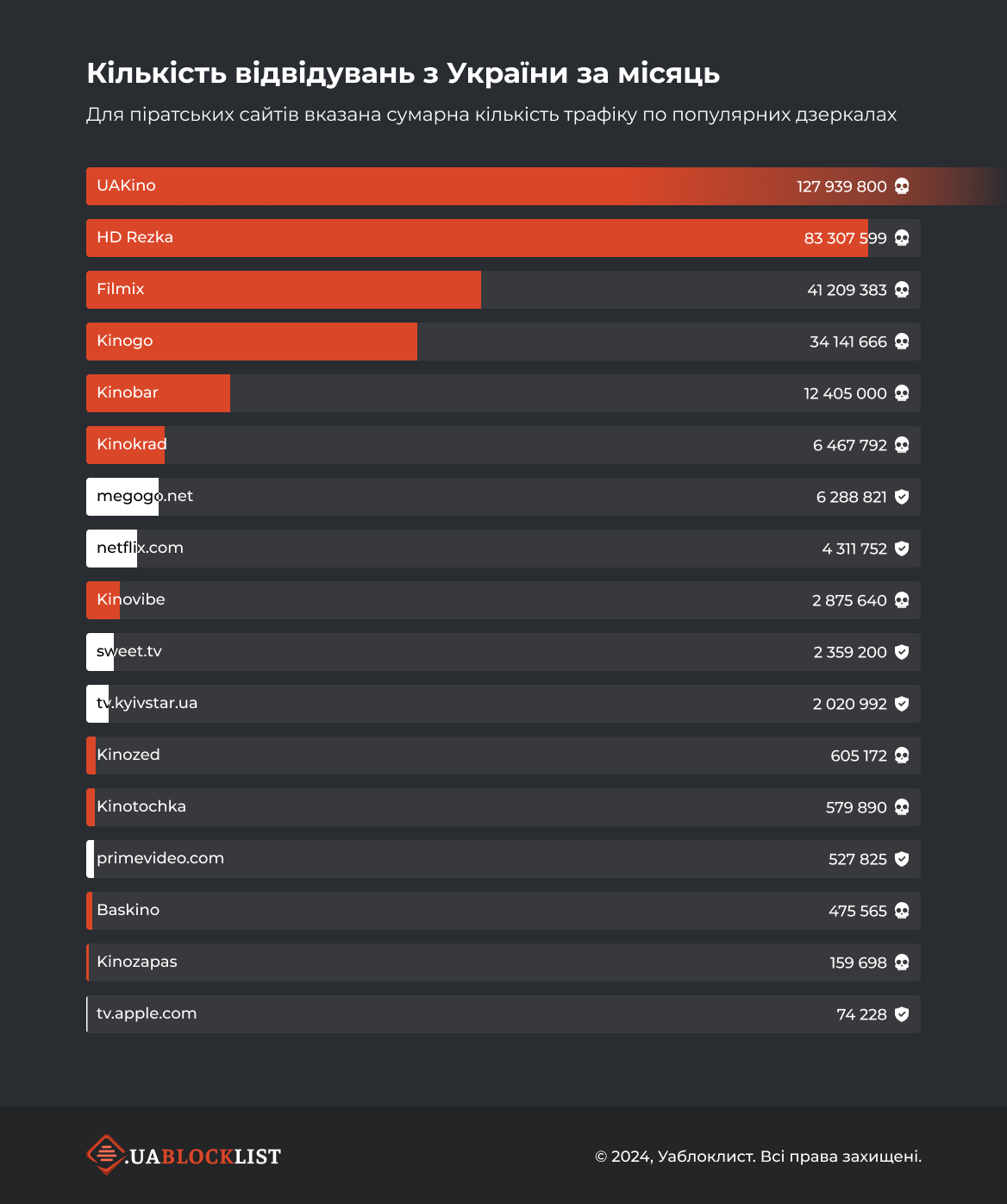Click the Kinotochka label

click(x=141, y=806)
